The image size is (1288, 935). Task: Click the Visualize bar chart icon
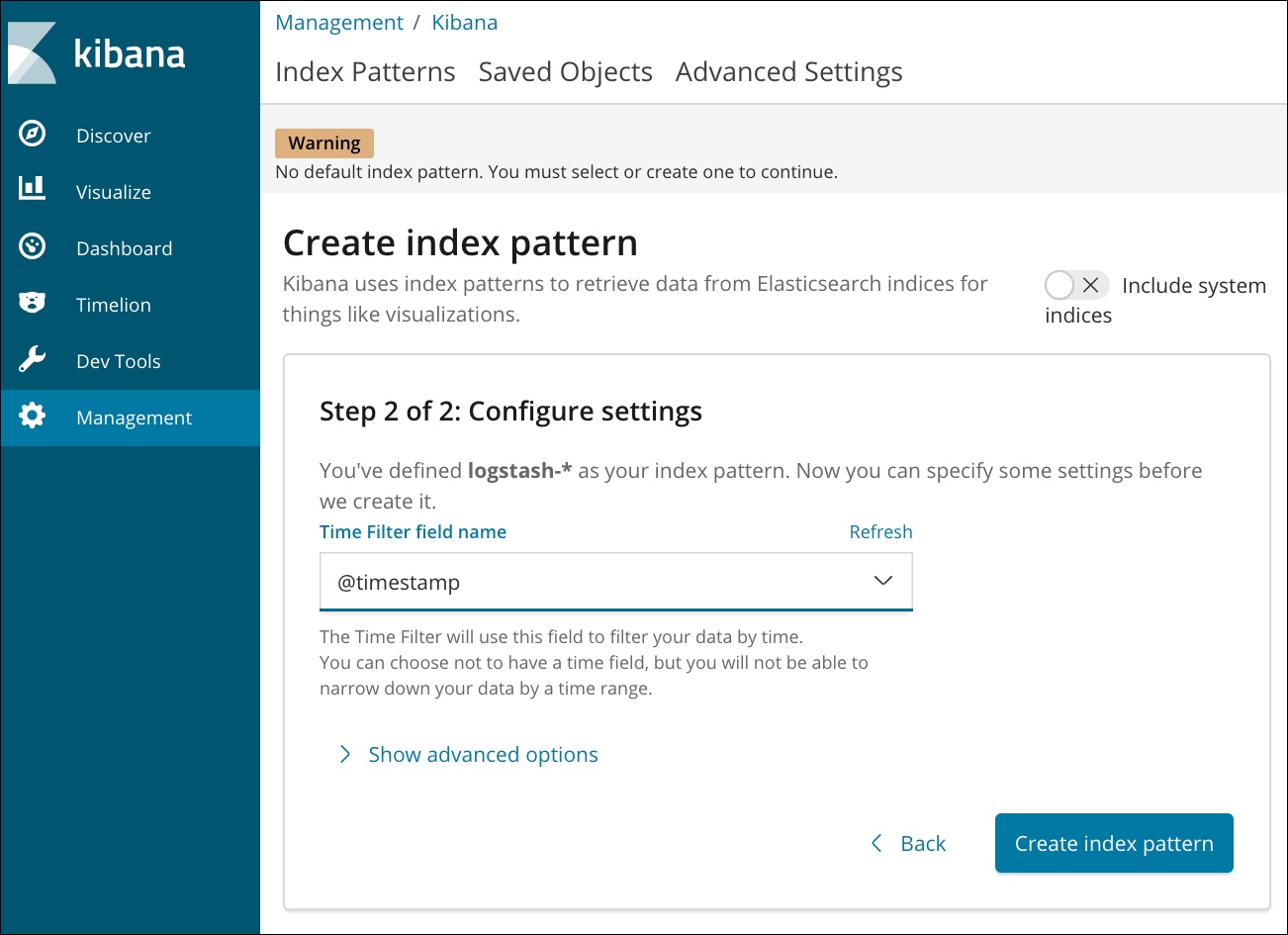tap(33, 189)
